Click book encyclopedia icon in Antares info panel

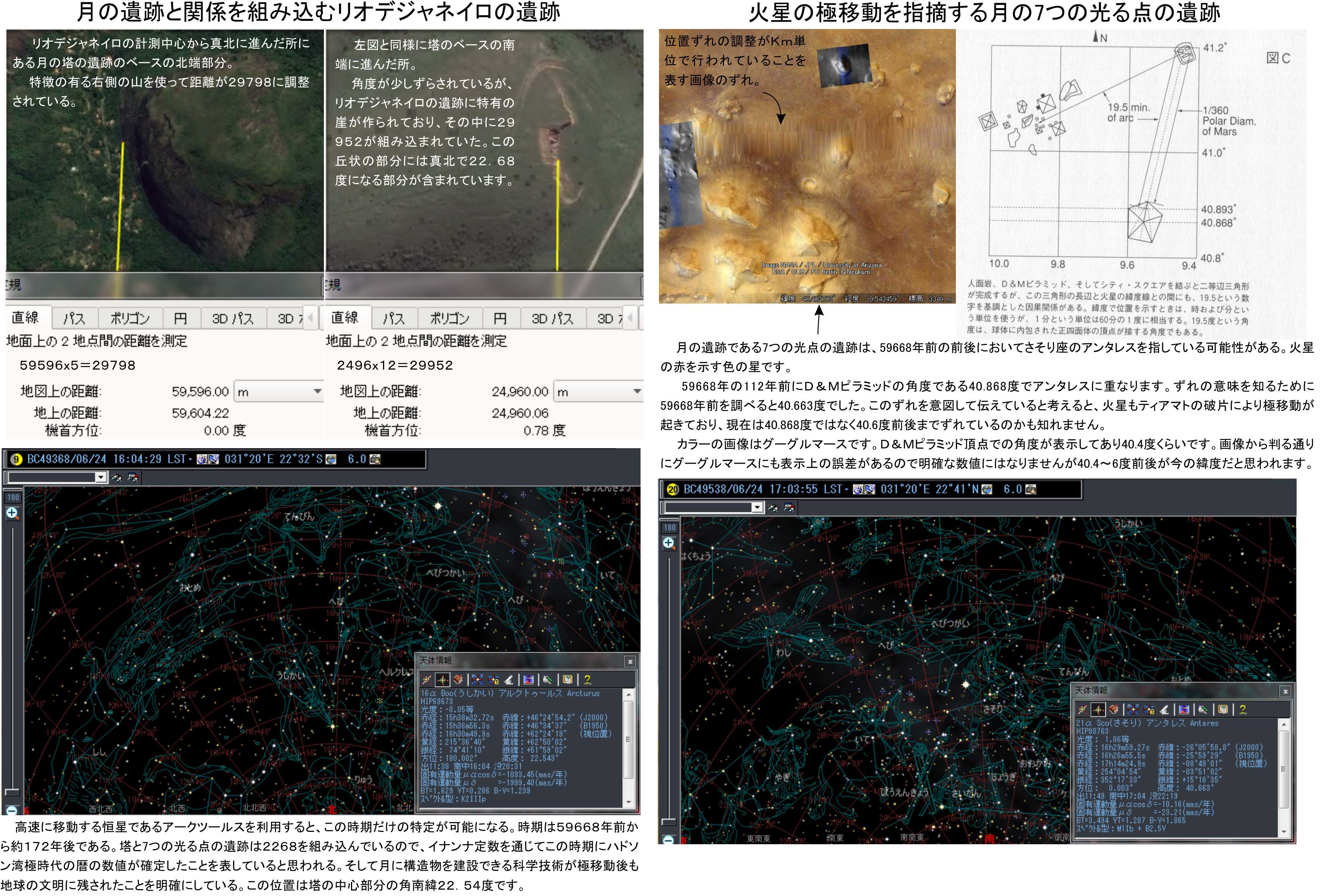1114,709
